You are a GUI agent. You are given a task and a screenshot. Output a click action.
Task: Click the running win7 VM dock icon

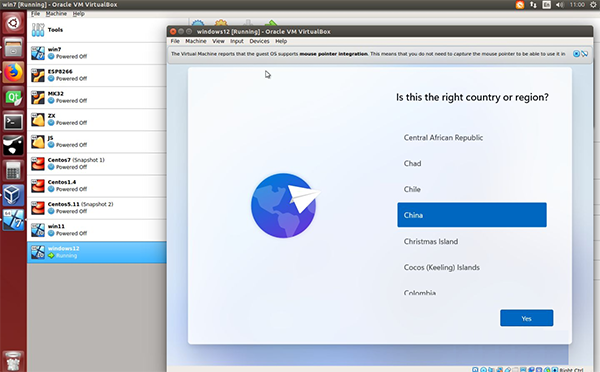(13, 220)
